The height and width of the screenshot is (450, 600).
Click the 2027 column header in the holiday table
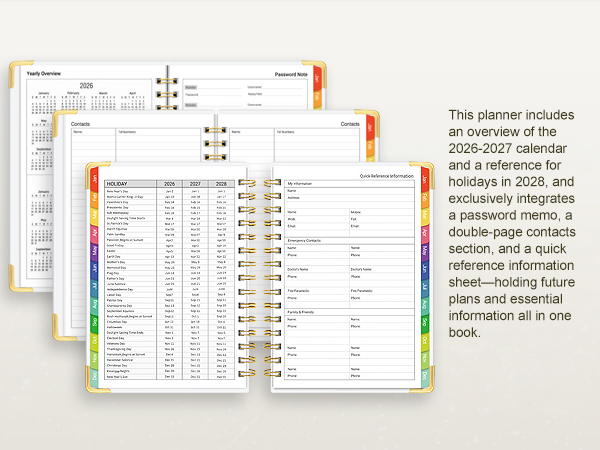[x=195, y=184]
